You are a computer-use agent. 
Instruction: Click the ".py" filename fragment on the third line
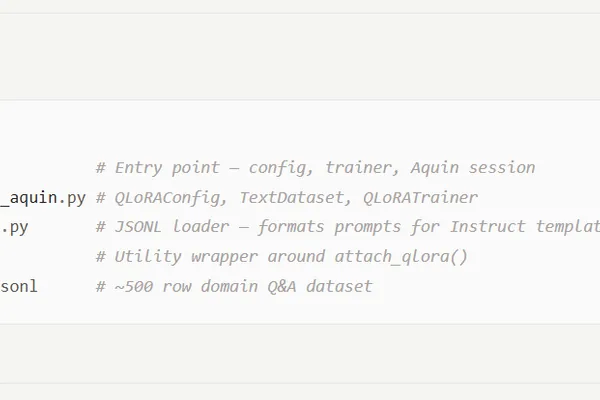pyautogui.click(x=14, y=228)
